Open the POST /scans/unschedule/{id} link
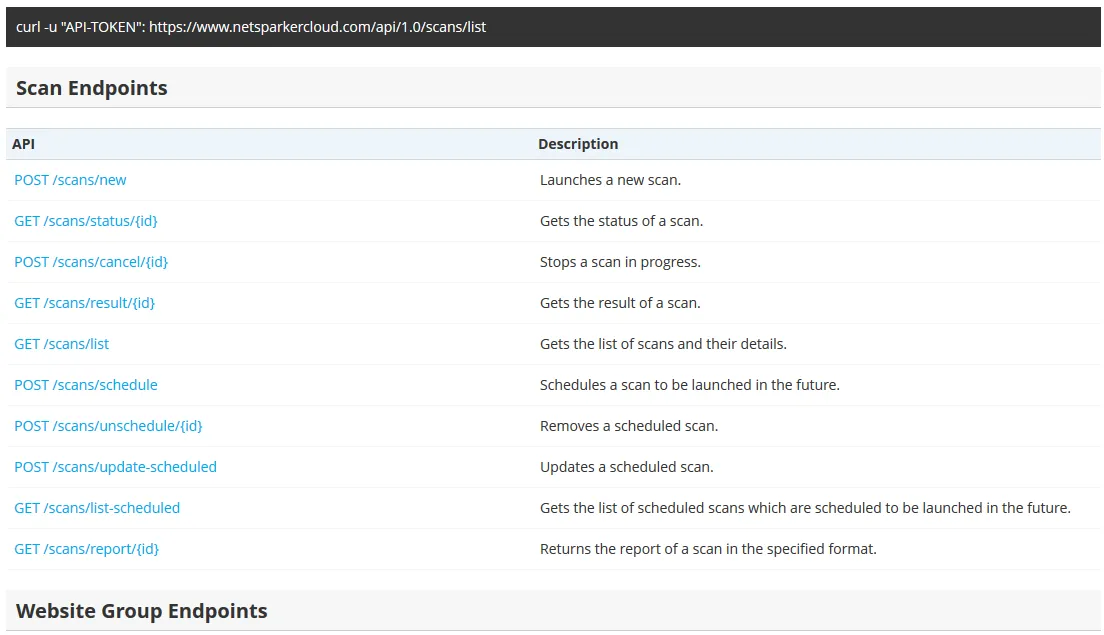This screenshot has width=1104, height=635. pos(108,426)
